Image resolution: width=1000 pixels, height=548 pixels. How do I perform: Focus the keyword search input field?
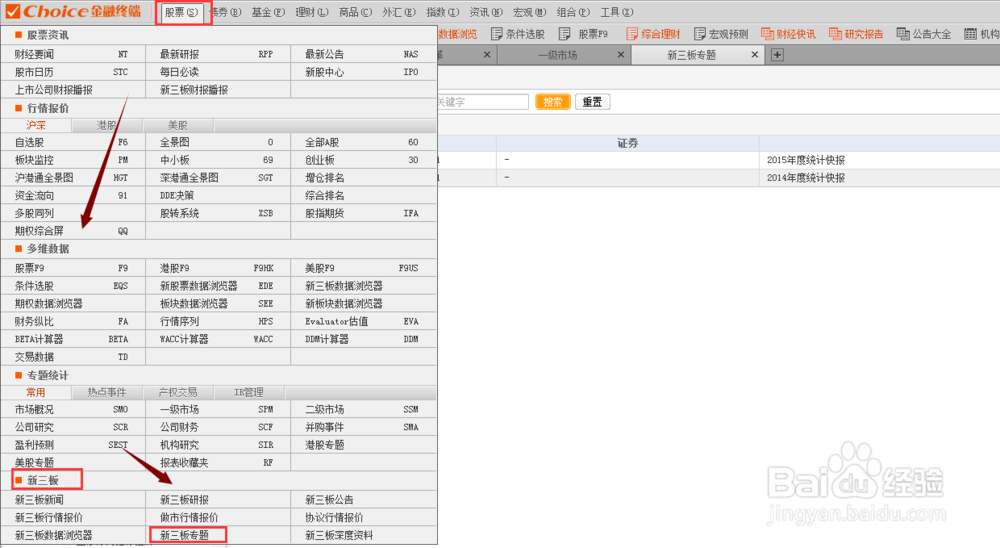(x=483, y=102)
